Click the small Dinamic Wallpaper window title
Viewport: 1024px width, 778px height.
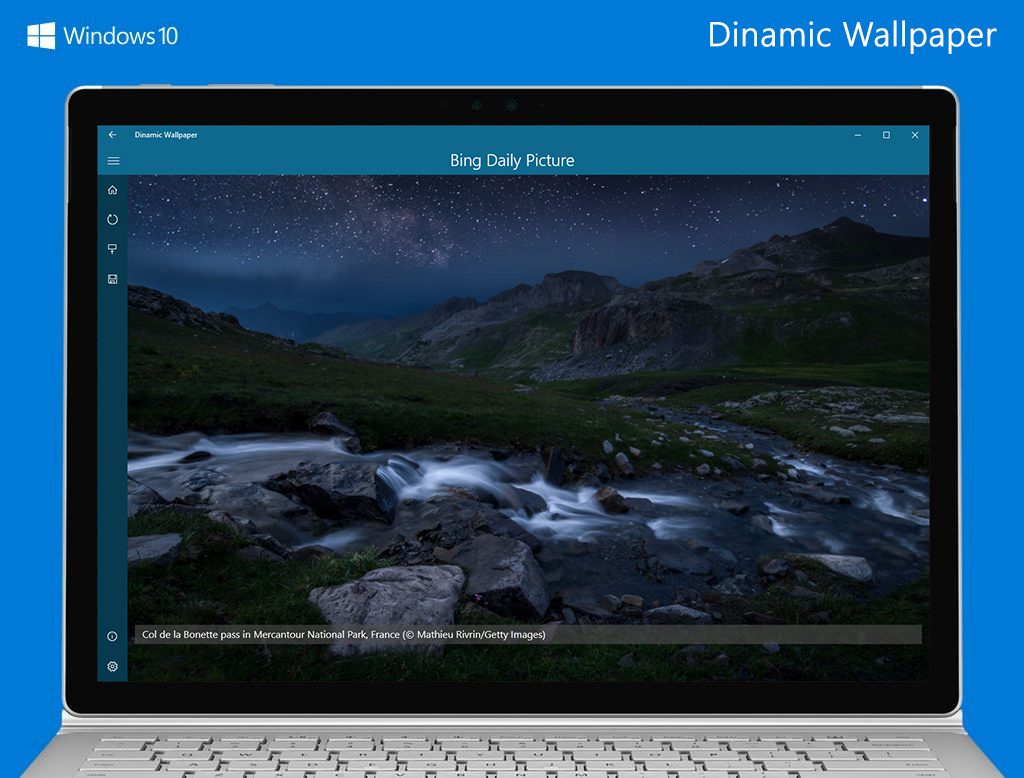166,135
